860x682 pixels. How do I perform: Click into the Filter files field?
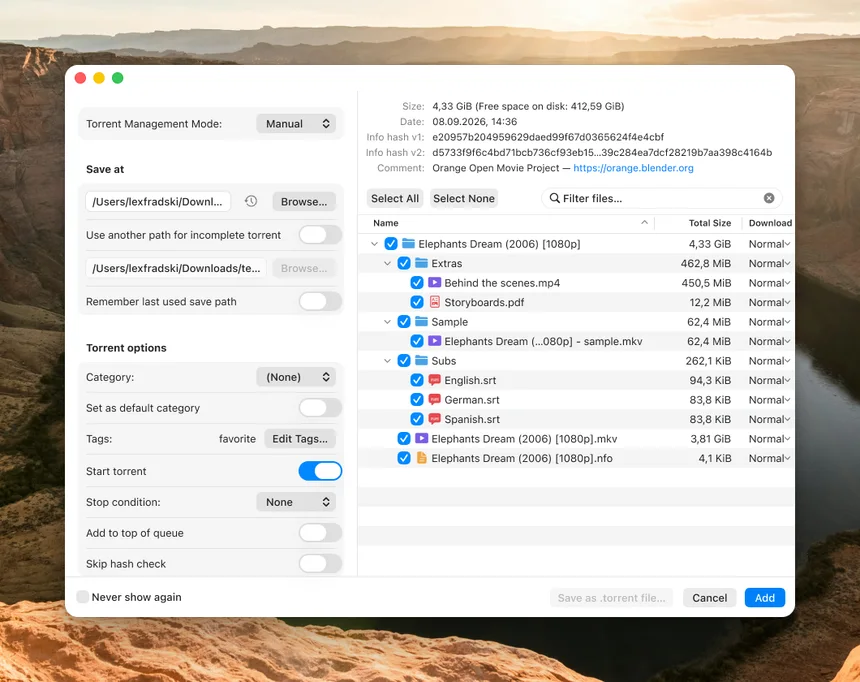(662, 198)
